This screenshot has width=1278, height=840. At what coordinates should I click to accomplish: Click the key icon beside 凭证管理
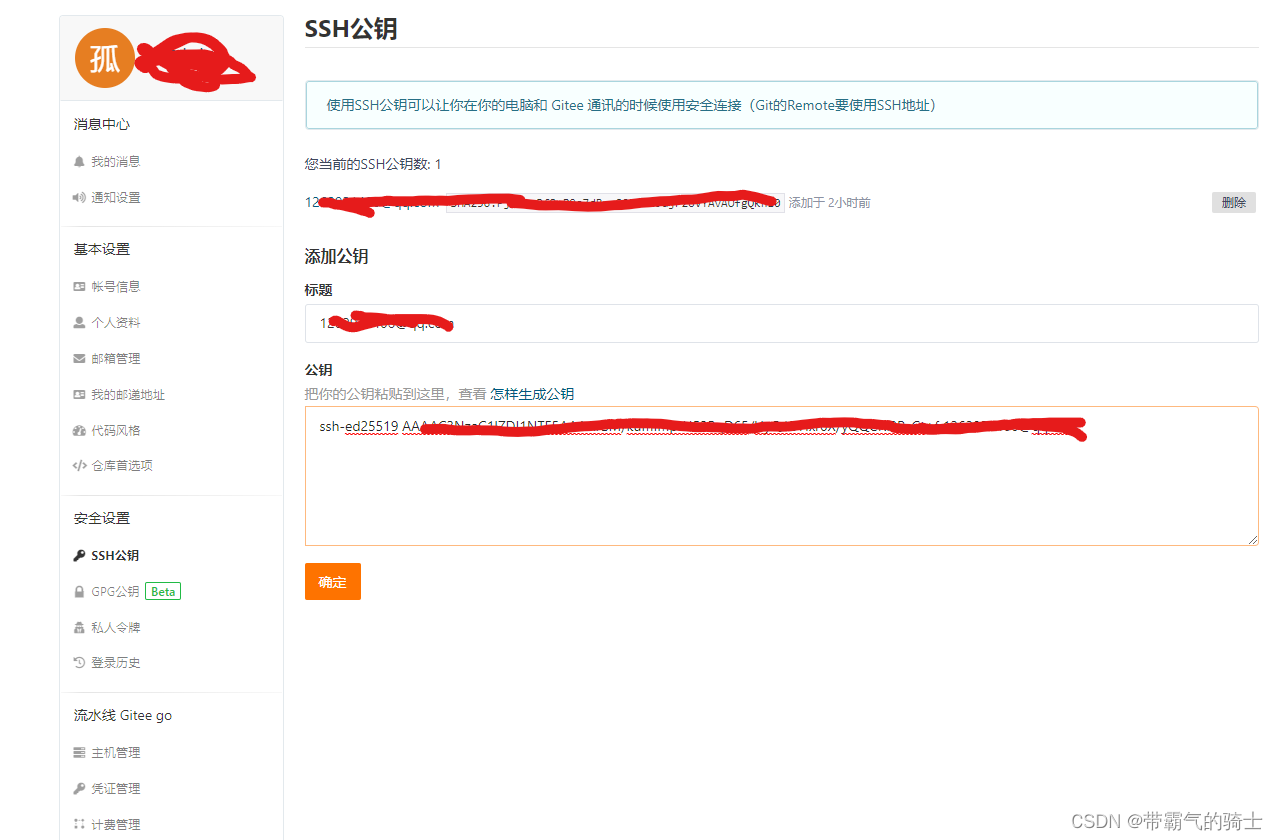(x=79, y=788)
